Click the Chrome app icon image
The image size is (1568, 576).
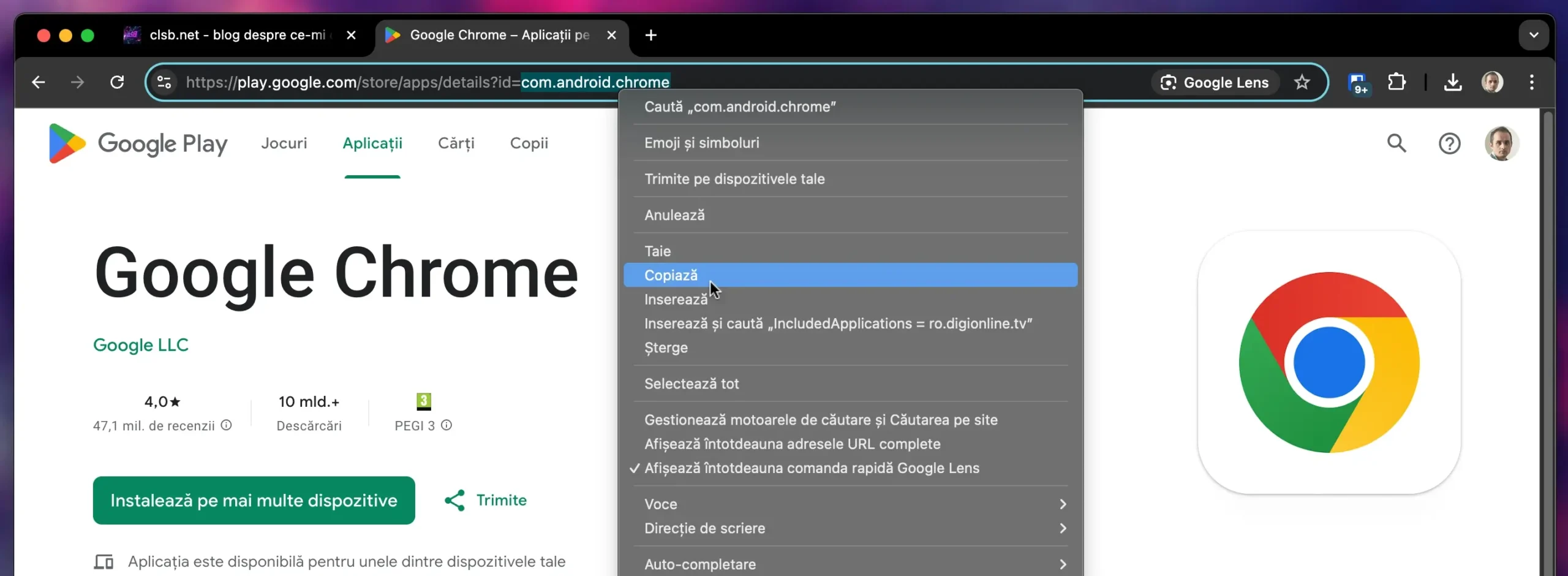[1329, 362]
